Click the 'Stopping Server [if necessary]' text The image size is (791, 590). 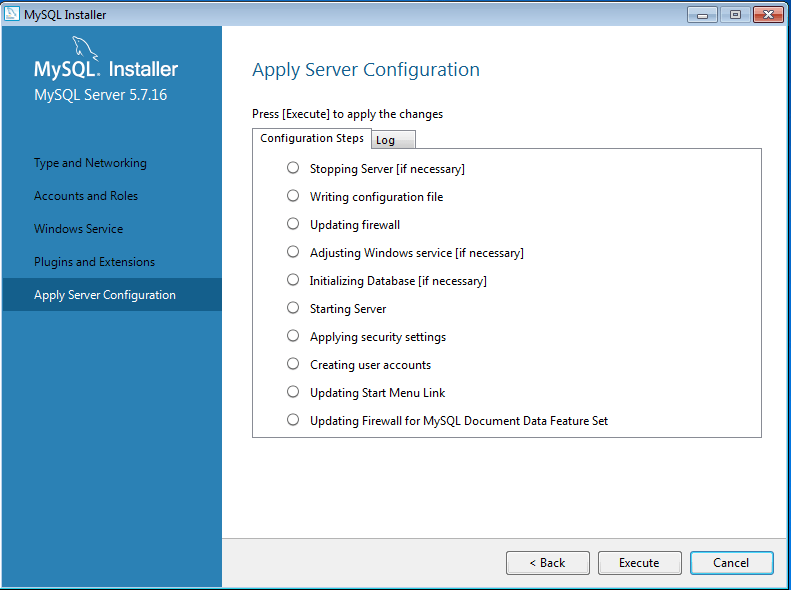[x=387, y=169]
